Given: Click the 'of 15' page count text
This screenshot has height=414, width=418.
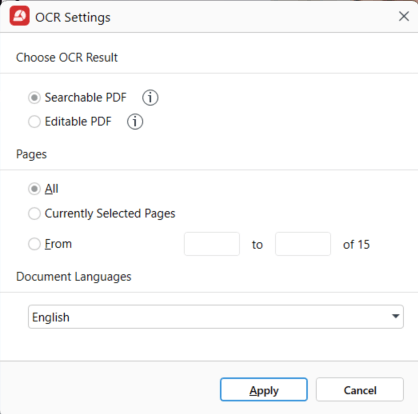Looking at the screenshot, I should [x=356, y=245].
